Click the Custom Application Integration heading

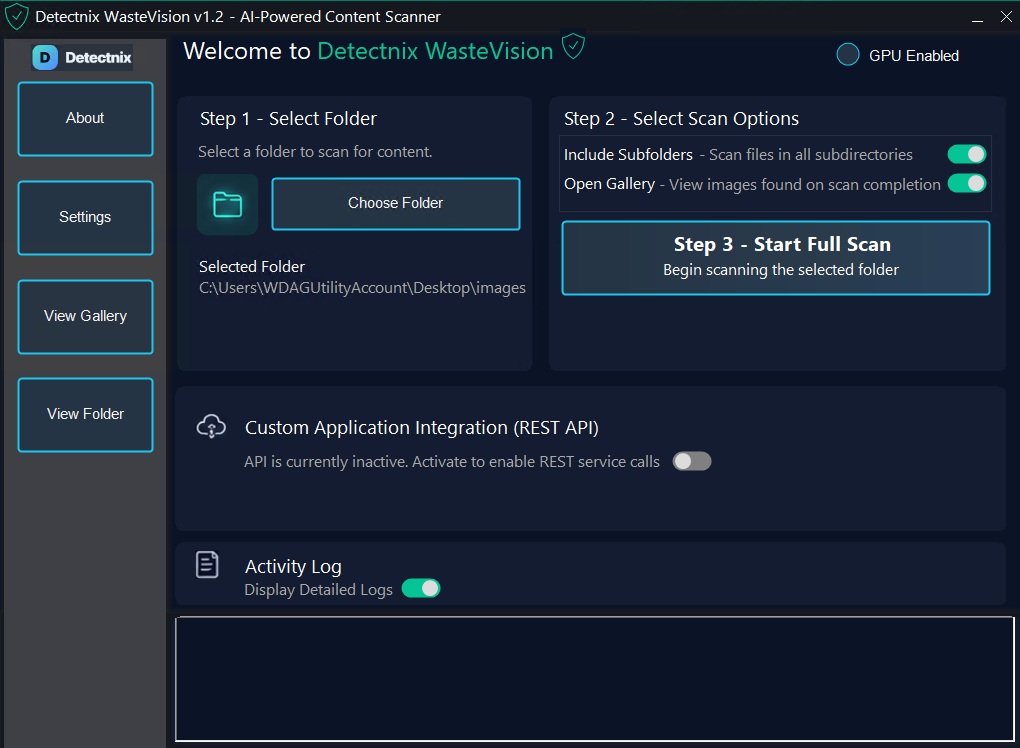pos(422,427)
